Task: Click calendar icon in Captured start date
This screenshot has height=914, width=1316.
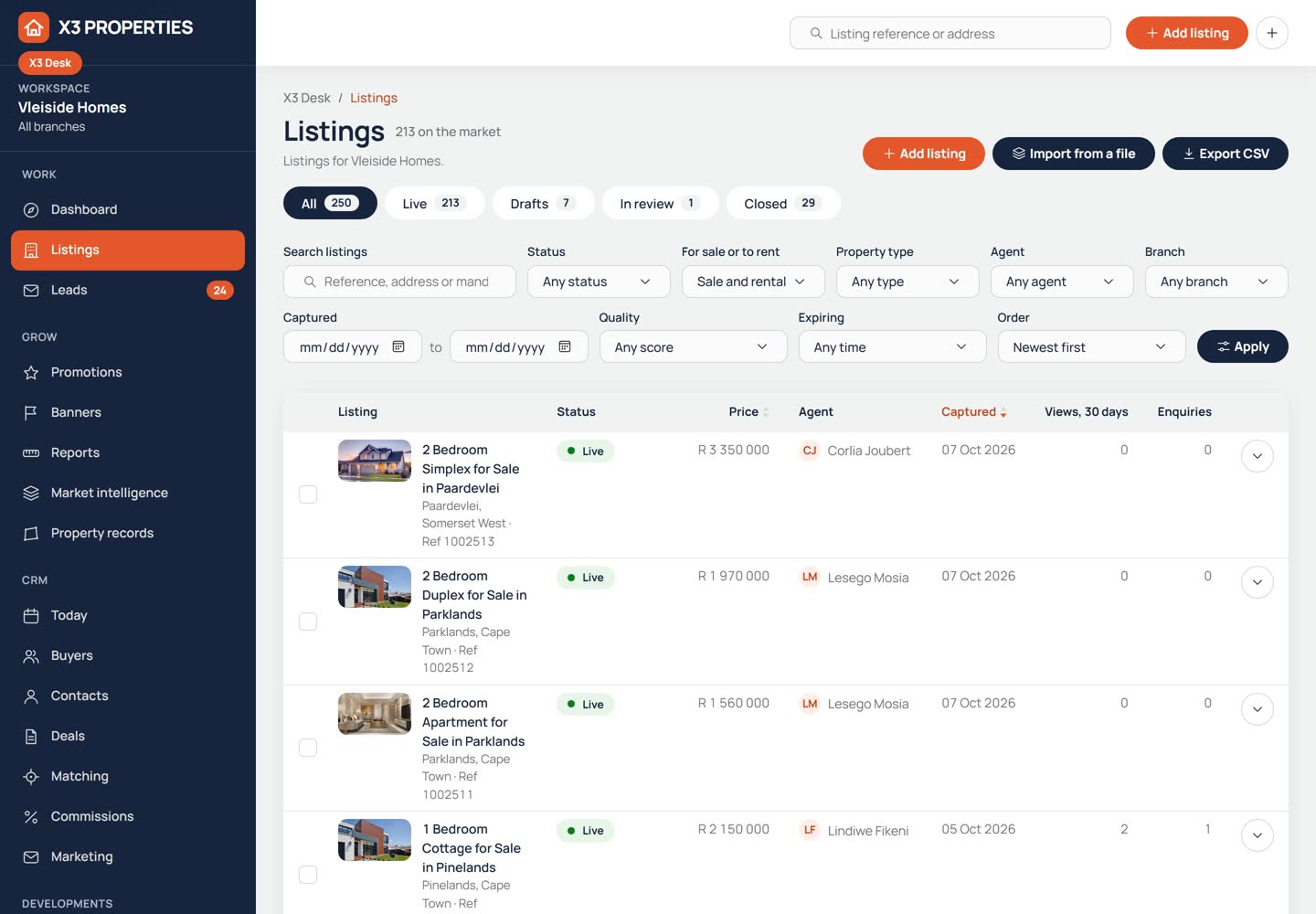Action: point(398,346)
